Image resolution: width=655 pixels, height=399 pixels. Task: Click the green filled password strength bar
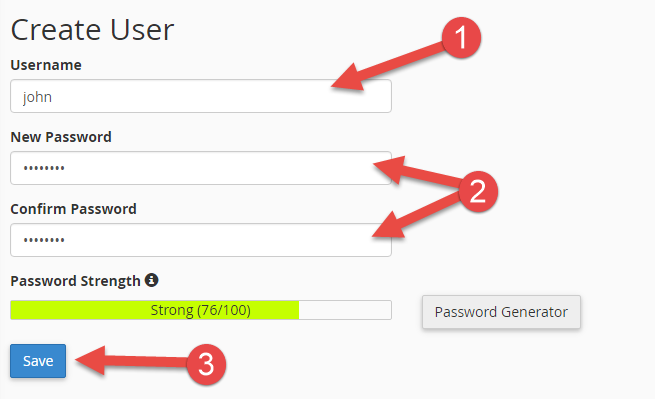coord(155,310)
